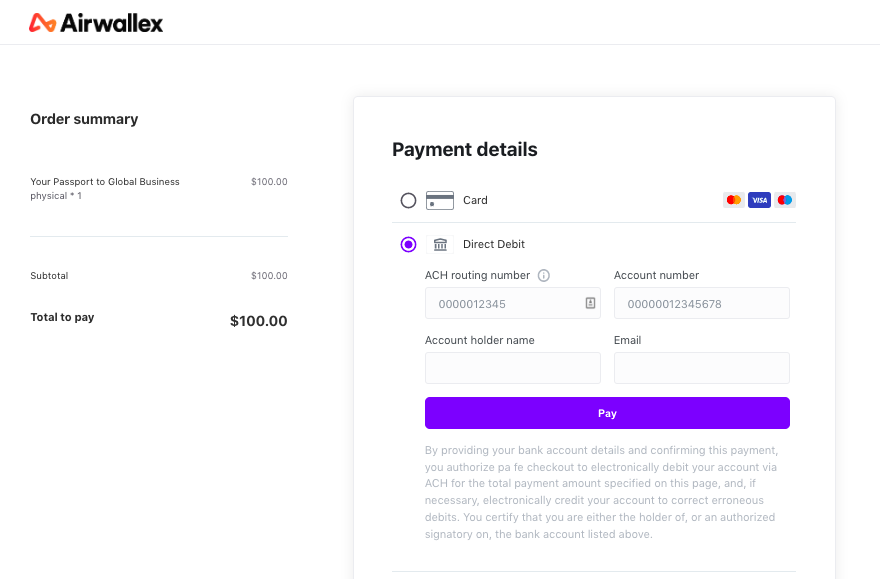Click the Payment details heading
The width and height of the screenshot is (880, 579).
coord(465,150)
